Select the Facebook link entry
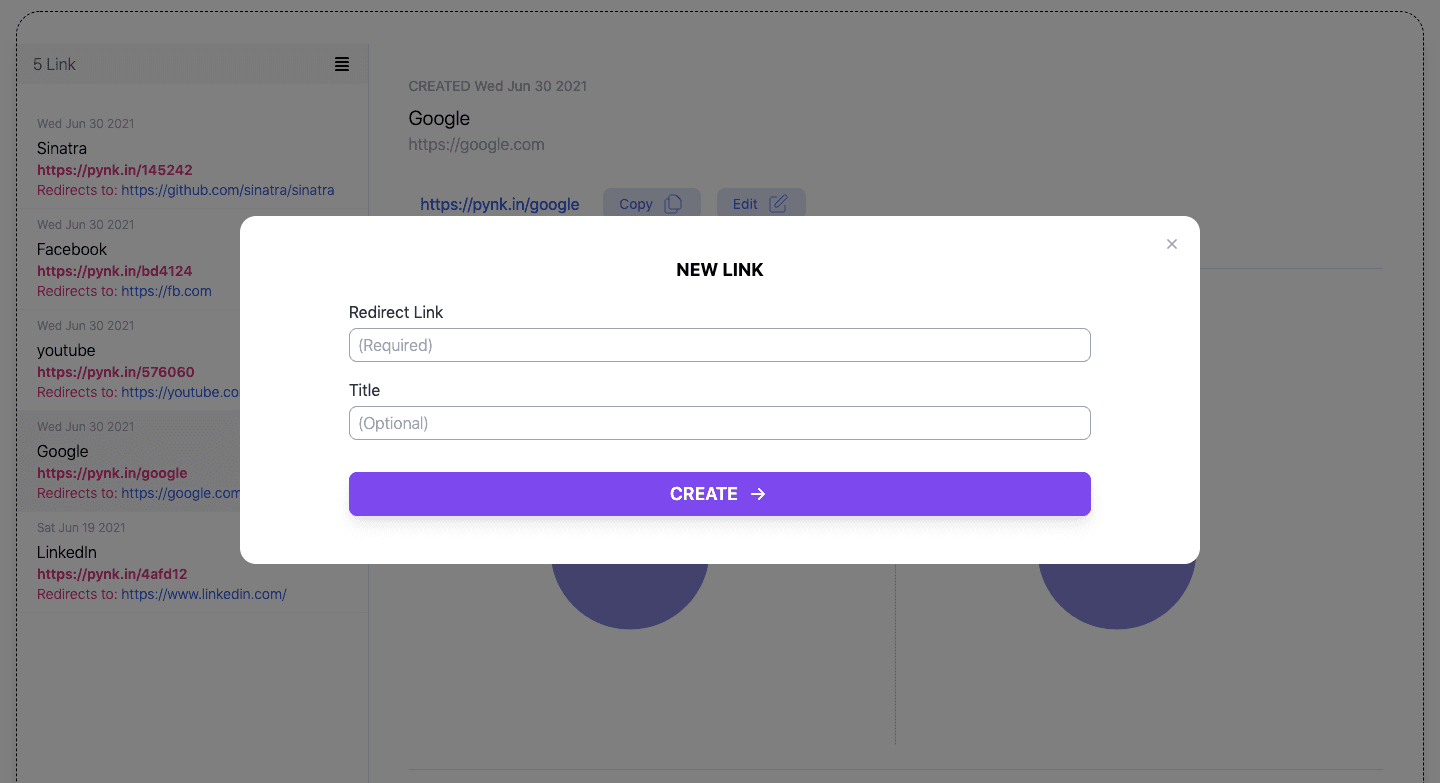Viewport: 1440px width, 783px height. click(x=72, y=249)
